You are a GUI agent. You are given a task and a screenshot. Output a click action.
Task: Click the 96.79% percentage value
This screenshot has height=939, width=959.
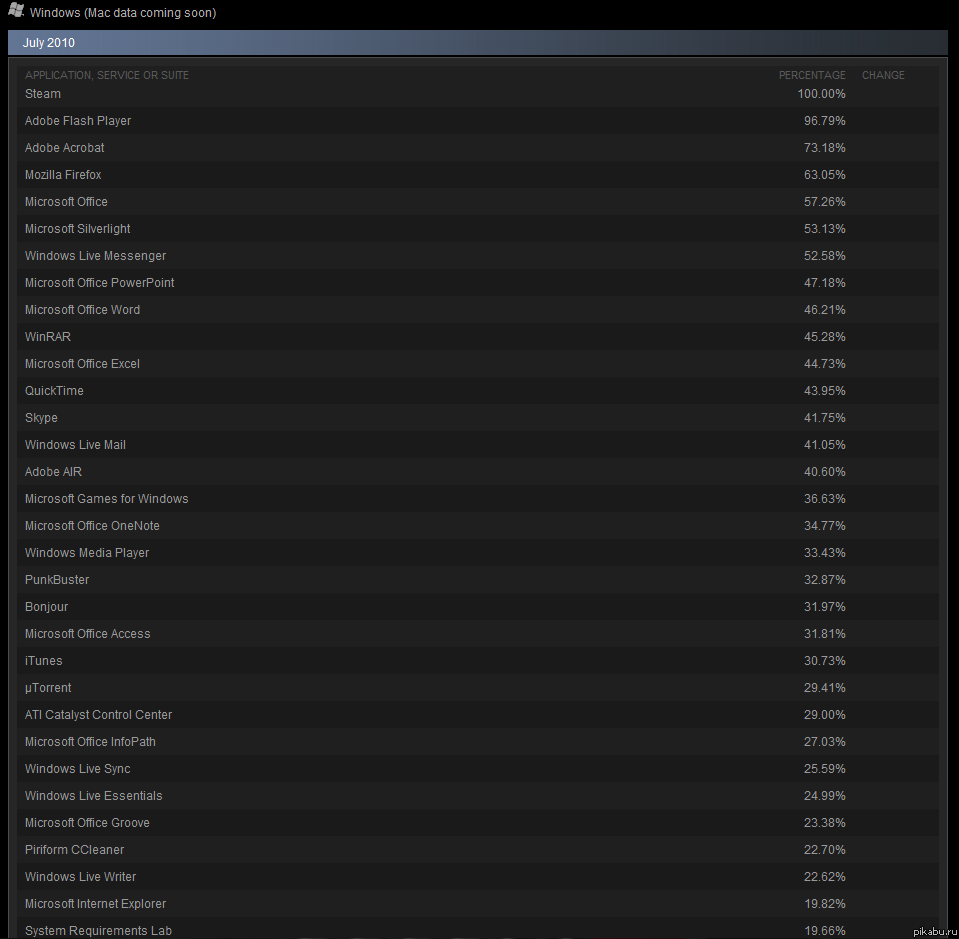coord(824,121)
